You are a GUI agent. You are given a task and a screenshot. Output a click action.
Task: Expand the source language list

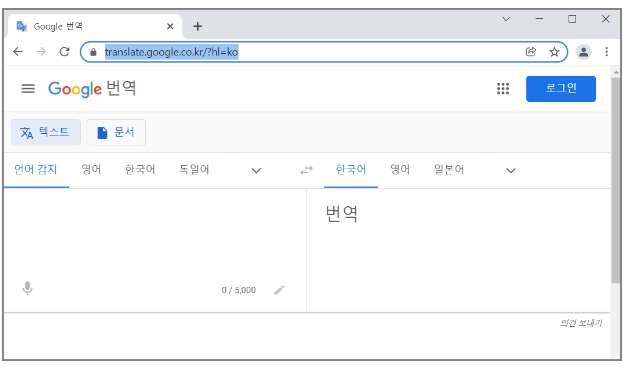(x=256, y=170)
